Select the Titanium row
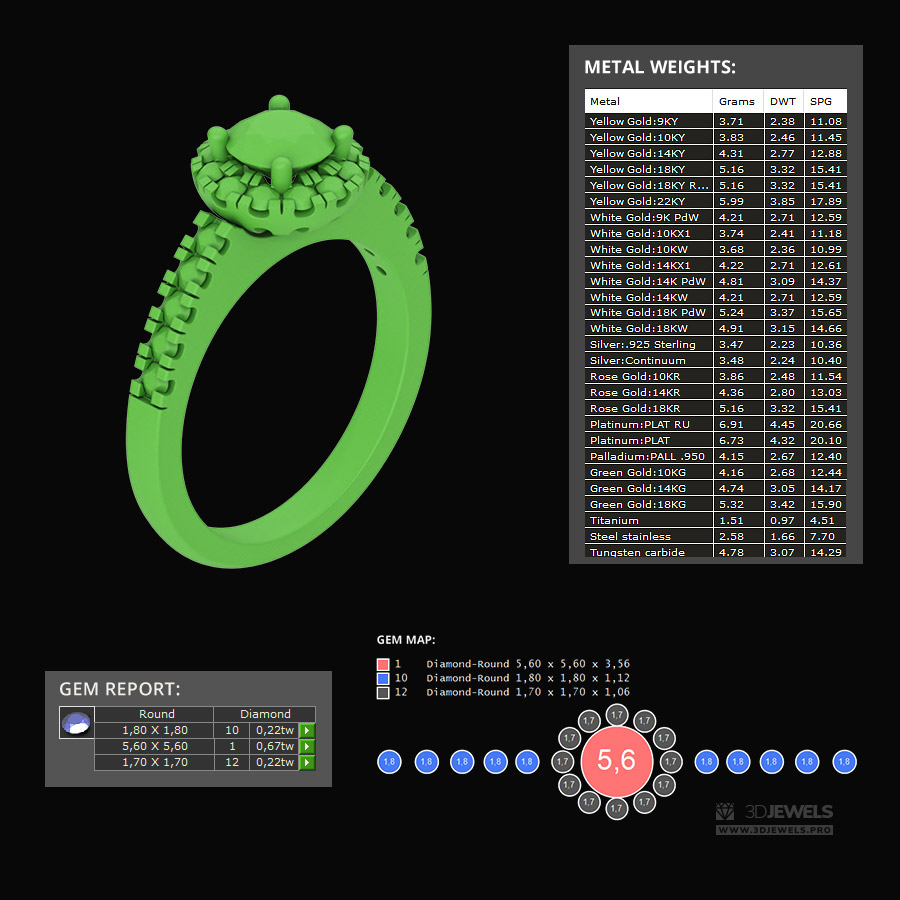Image resolution: width=900 pixels, height=900 pixels. 716,521
